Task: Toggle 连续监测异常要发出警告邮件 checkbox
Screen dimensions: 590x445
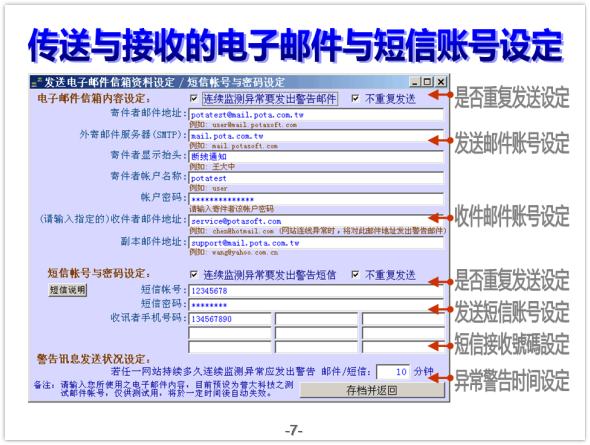Action: [x=194, y=99]
